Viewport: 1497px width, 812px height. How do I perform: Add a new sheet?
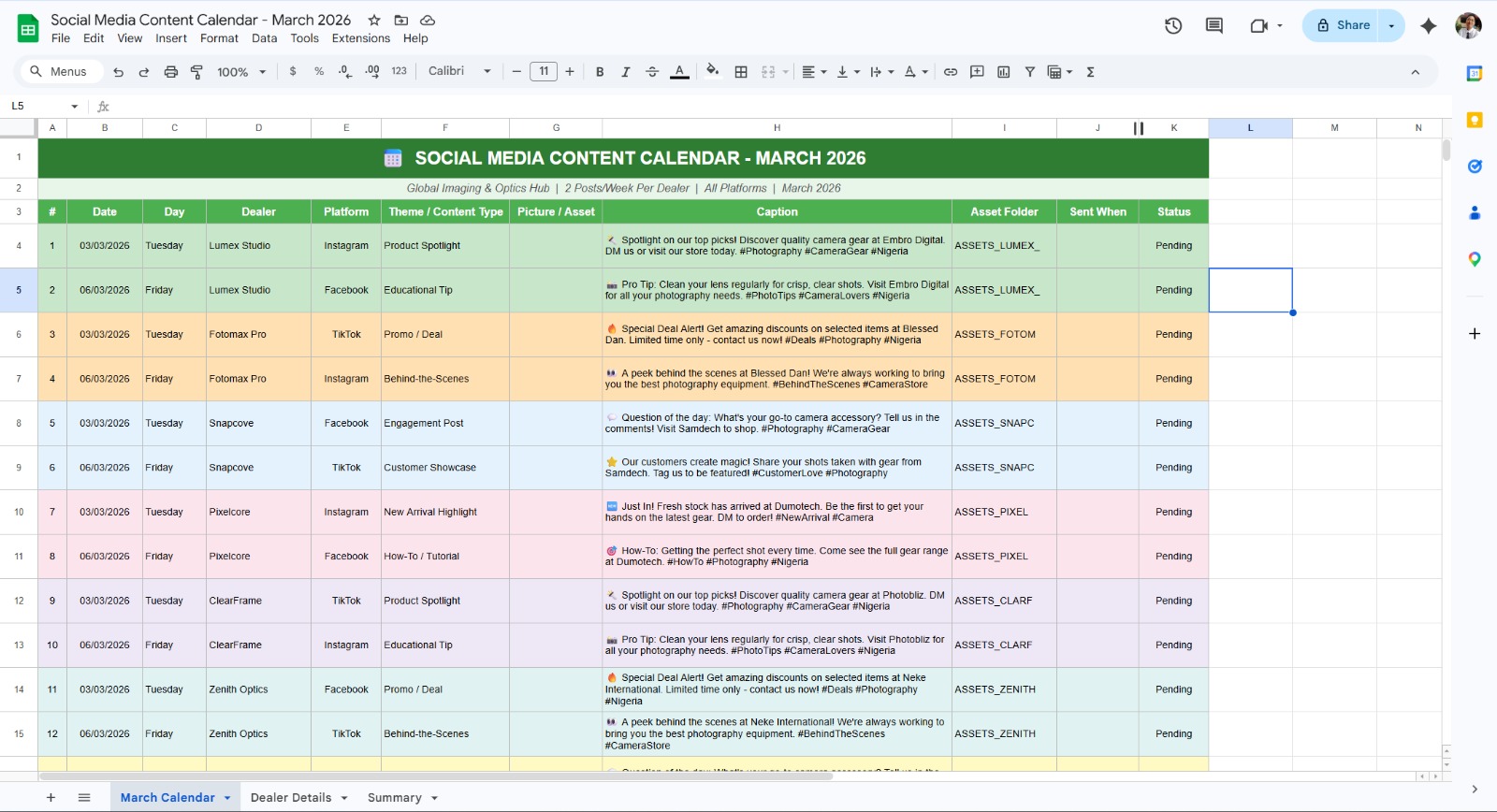pyautogui.click(x=51, y=798)
